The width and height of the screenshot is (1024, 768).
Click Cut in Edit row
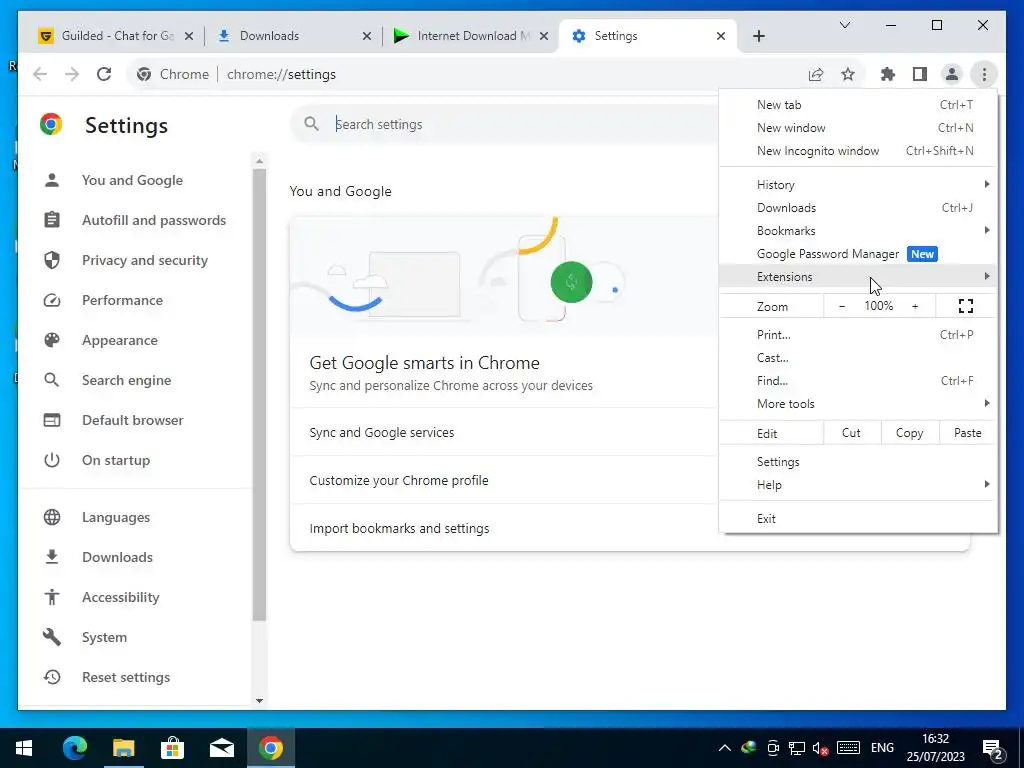pos(852,433)
